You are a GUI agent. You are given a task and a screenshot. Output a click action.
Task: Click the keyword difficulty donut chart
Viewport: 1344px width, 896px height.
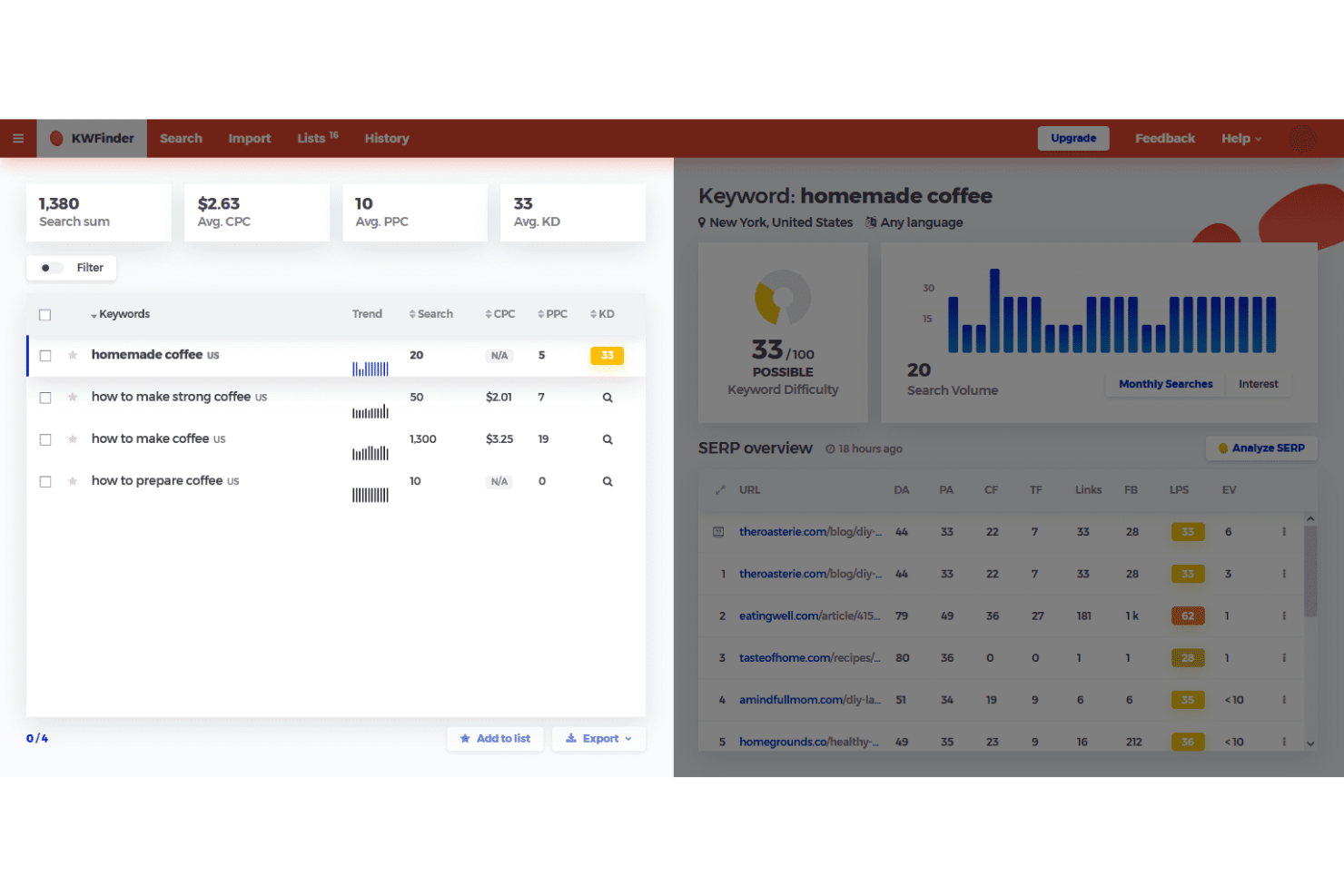point(783,297)
